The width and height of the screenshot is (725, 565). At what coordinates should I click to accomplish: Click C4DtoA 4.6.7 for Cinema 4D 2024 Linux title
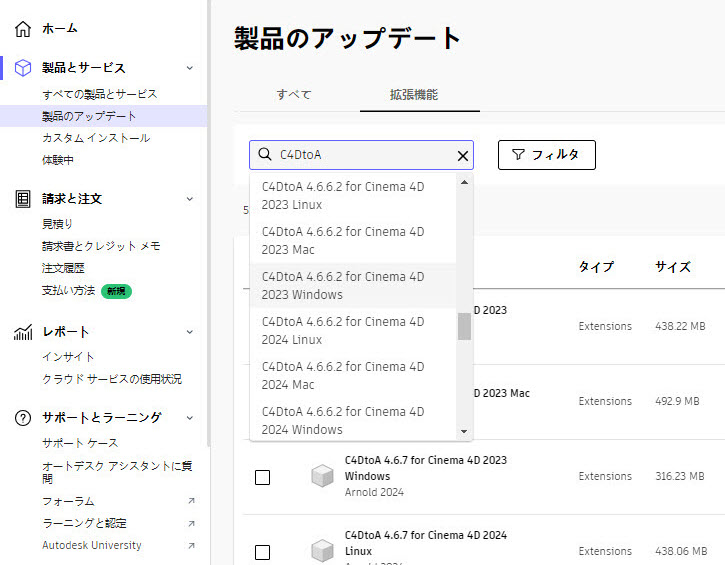[x=425, y=543]
